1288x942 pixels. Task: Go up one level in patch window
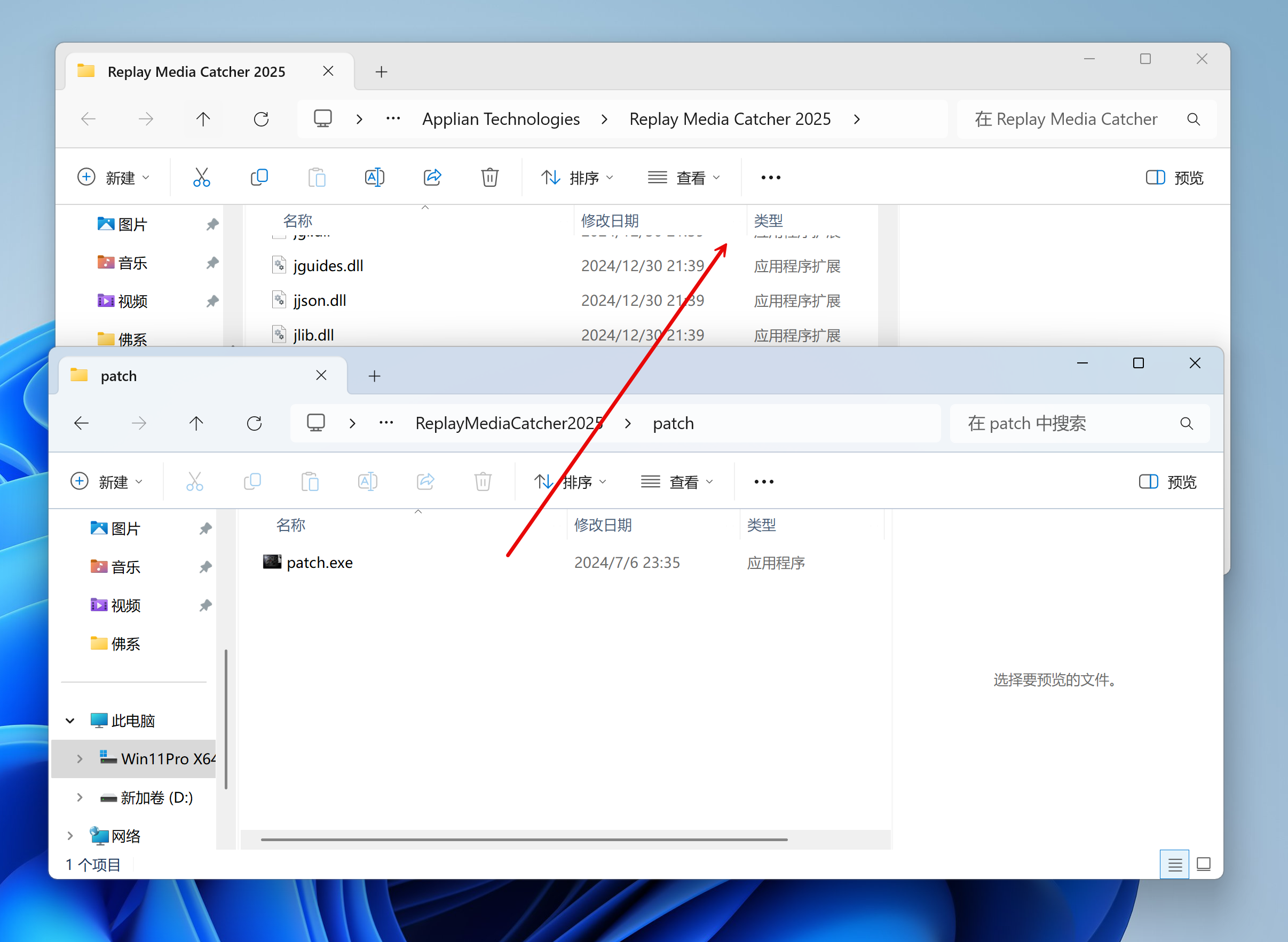[x=196, y=423]
